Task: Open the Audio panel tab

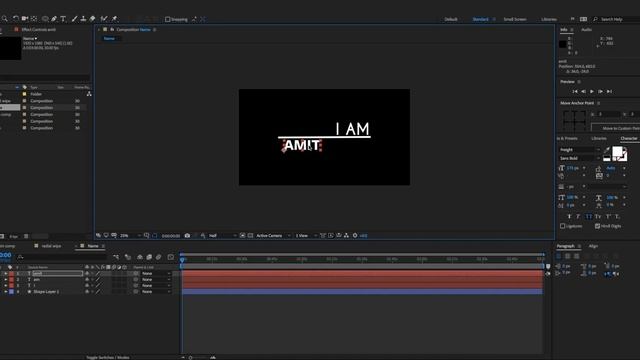Action: click(586, 30)
